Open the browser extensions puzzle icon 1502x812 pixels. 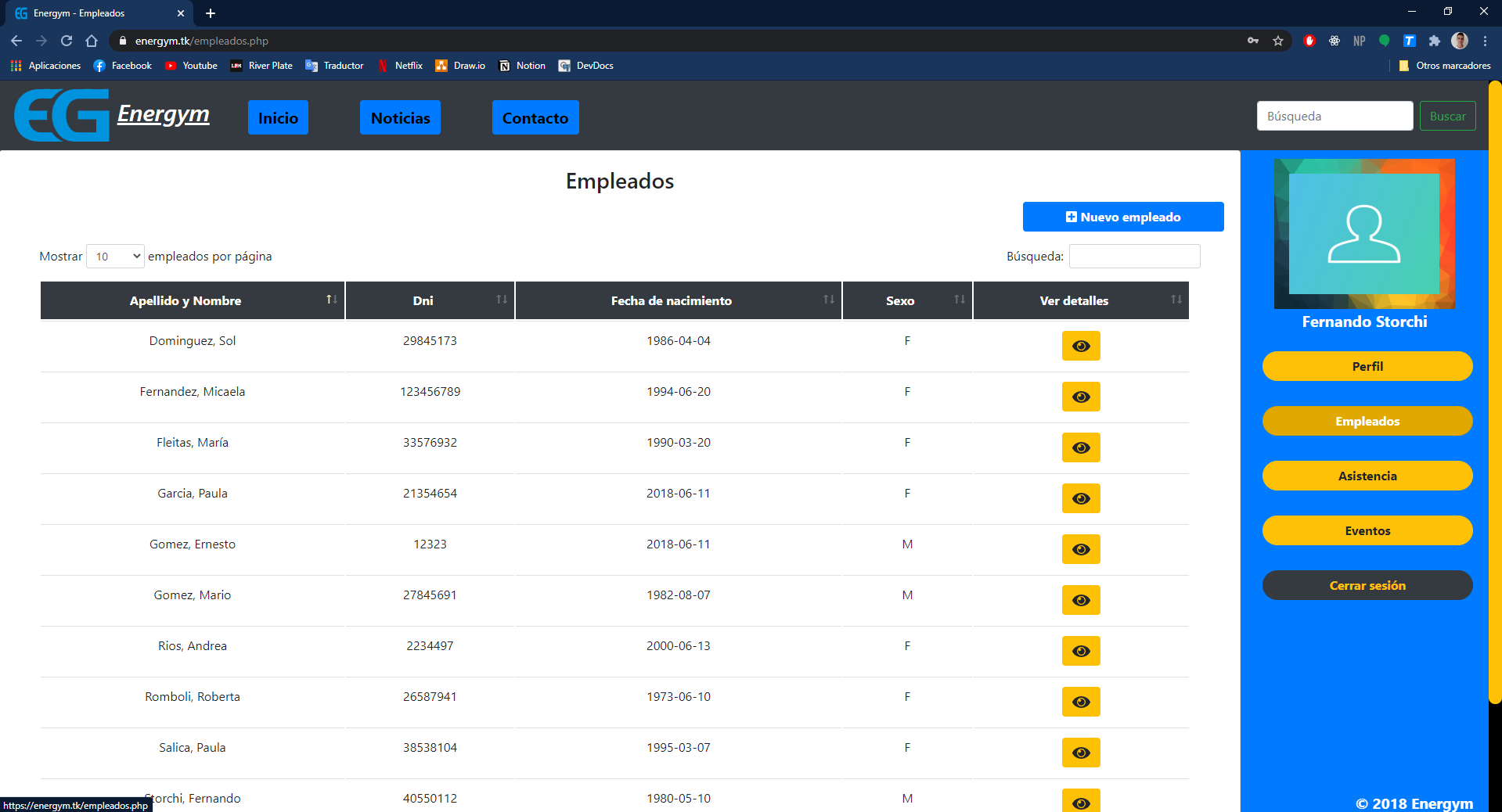click(1434, 41)
